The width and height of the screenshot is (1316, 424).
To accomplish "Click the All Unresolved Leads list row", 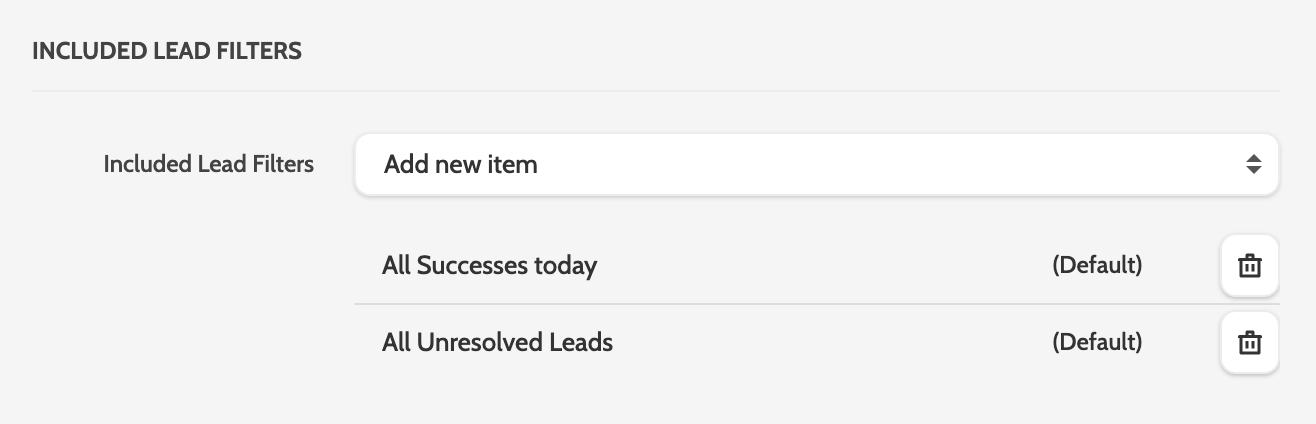I will [780, 343].
